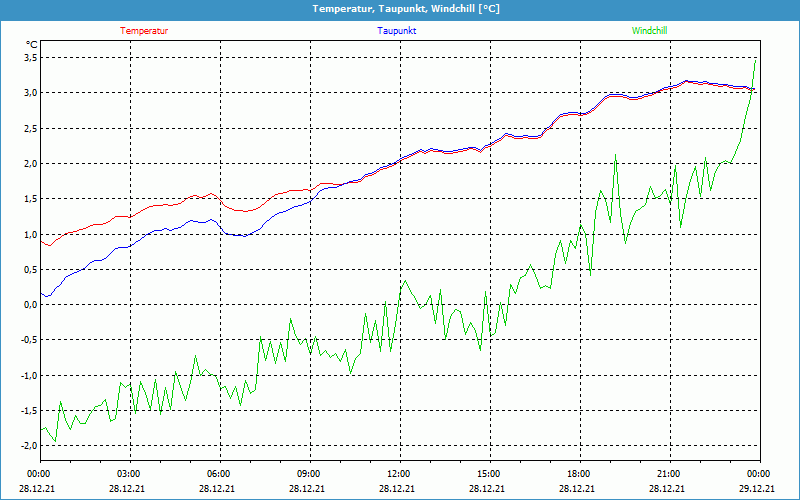Screen dimensions: 800x500
Task: Click the -0,5 y-axis value
Action: (29, 340)
